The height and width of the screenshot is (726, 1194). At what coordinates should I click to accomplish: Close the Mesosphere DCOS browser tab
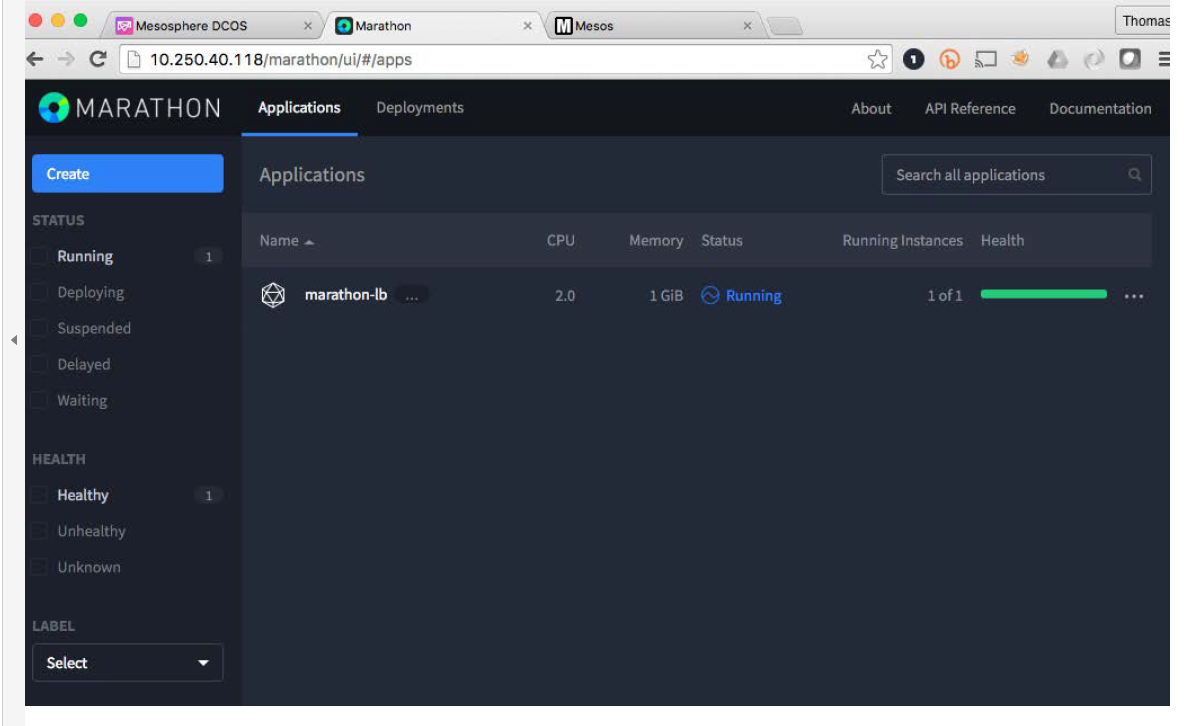(x=308, y=26)
